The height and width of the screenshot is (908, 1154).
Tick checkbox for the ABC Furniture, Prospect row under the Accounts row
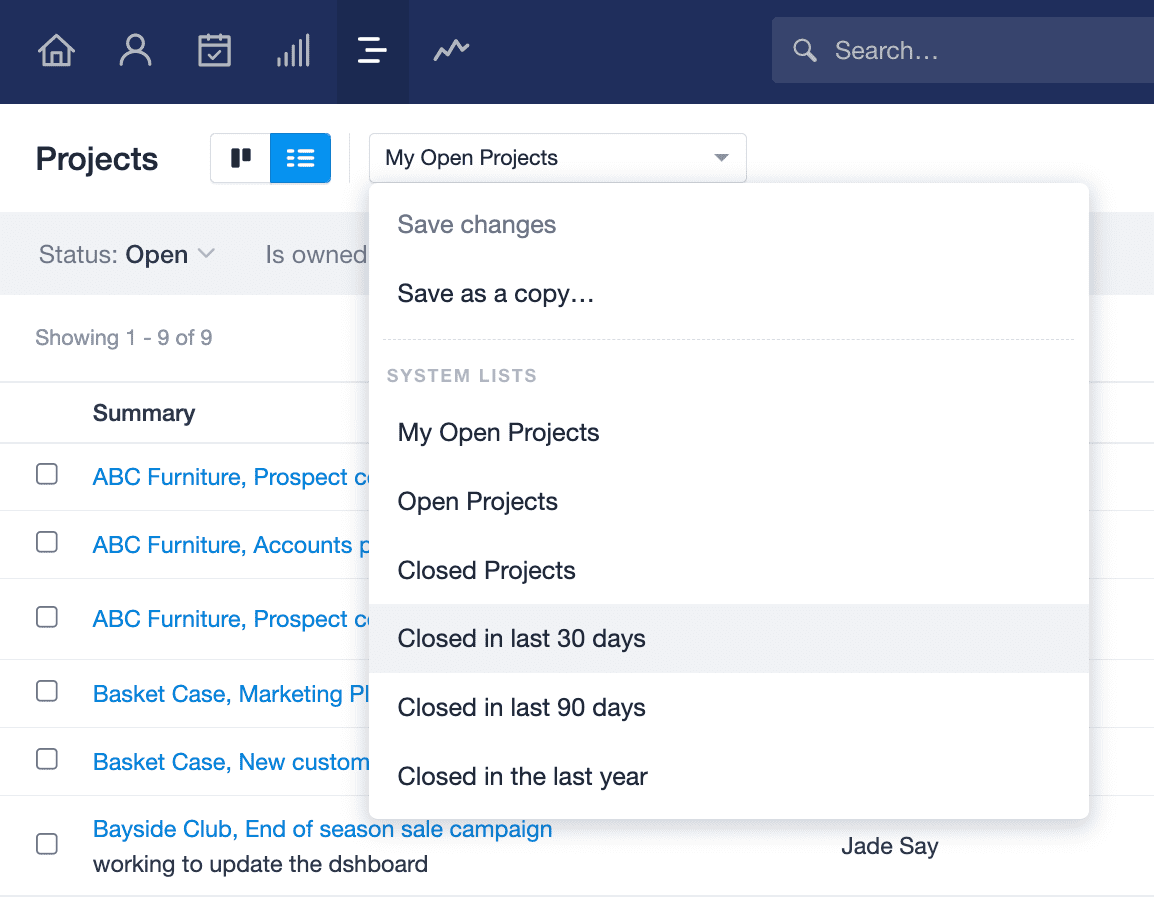47,617
